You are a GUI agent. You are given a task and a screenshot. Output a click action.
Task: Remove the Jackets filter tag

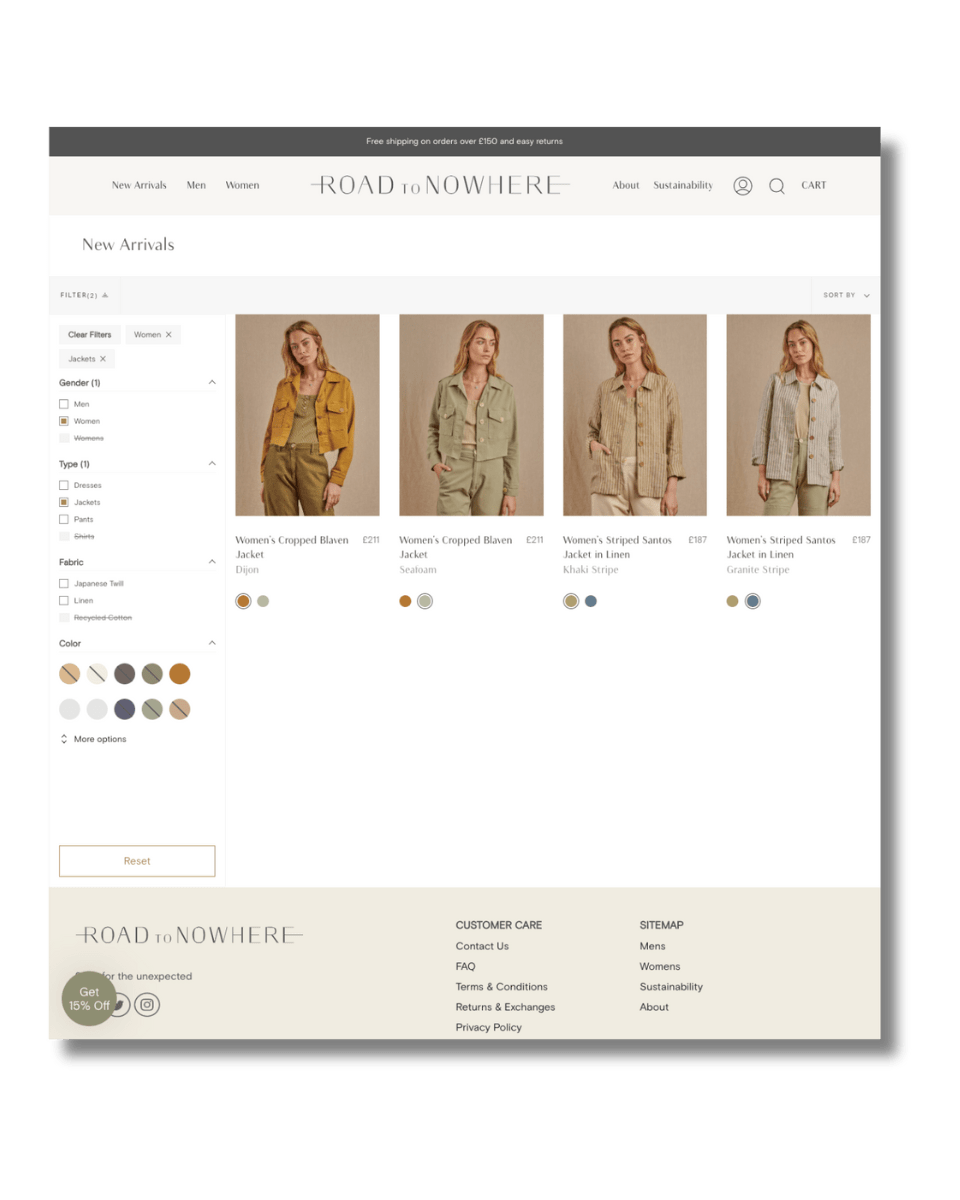tap(103, 359)
